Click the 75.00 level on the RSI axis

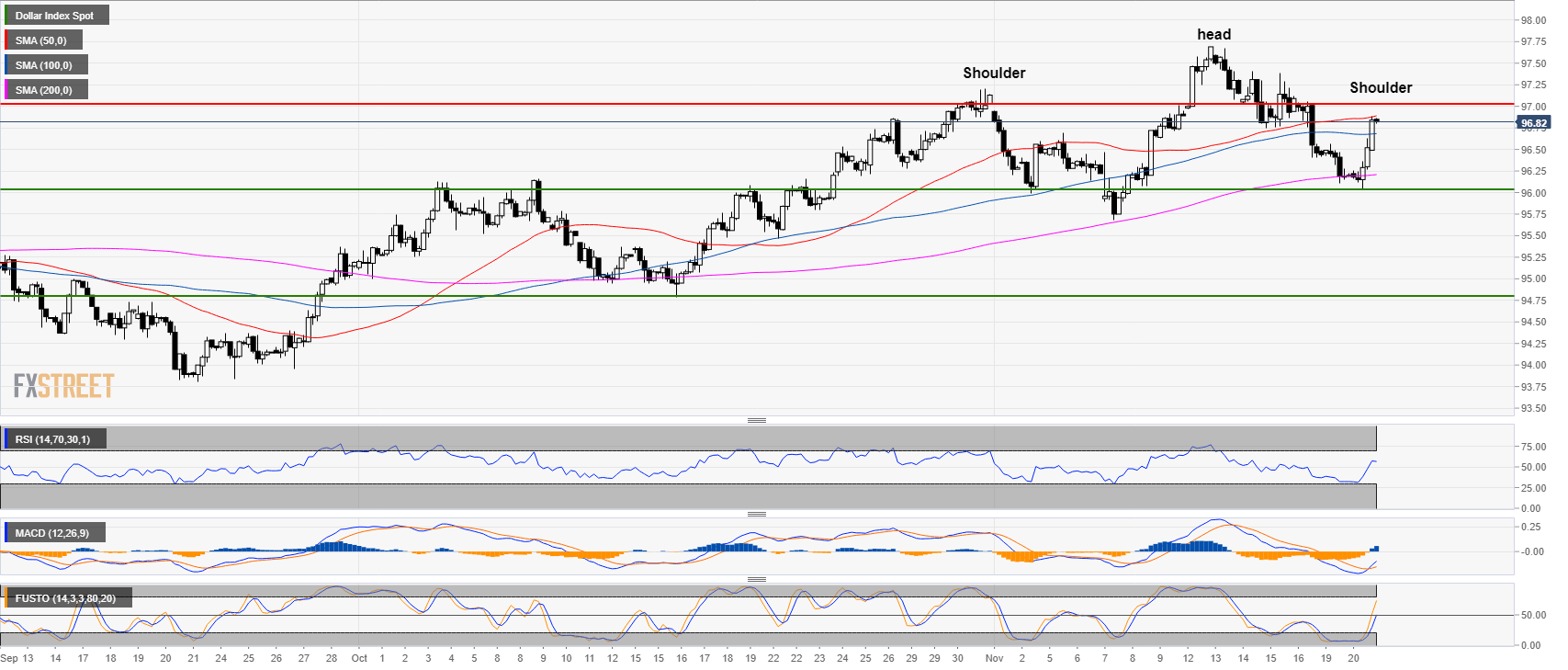click(x=1532, y=447)
